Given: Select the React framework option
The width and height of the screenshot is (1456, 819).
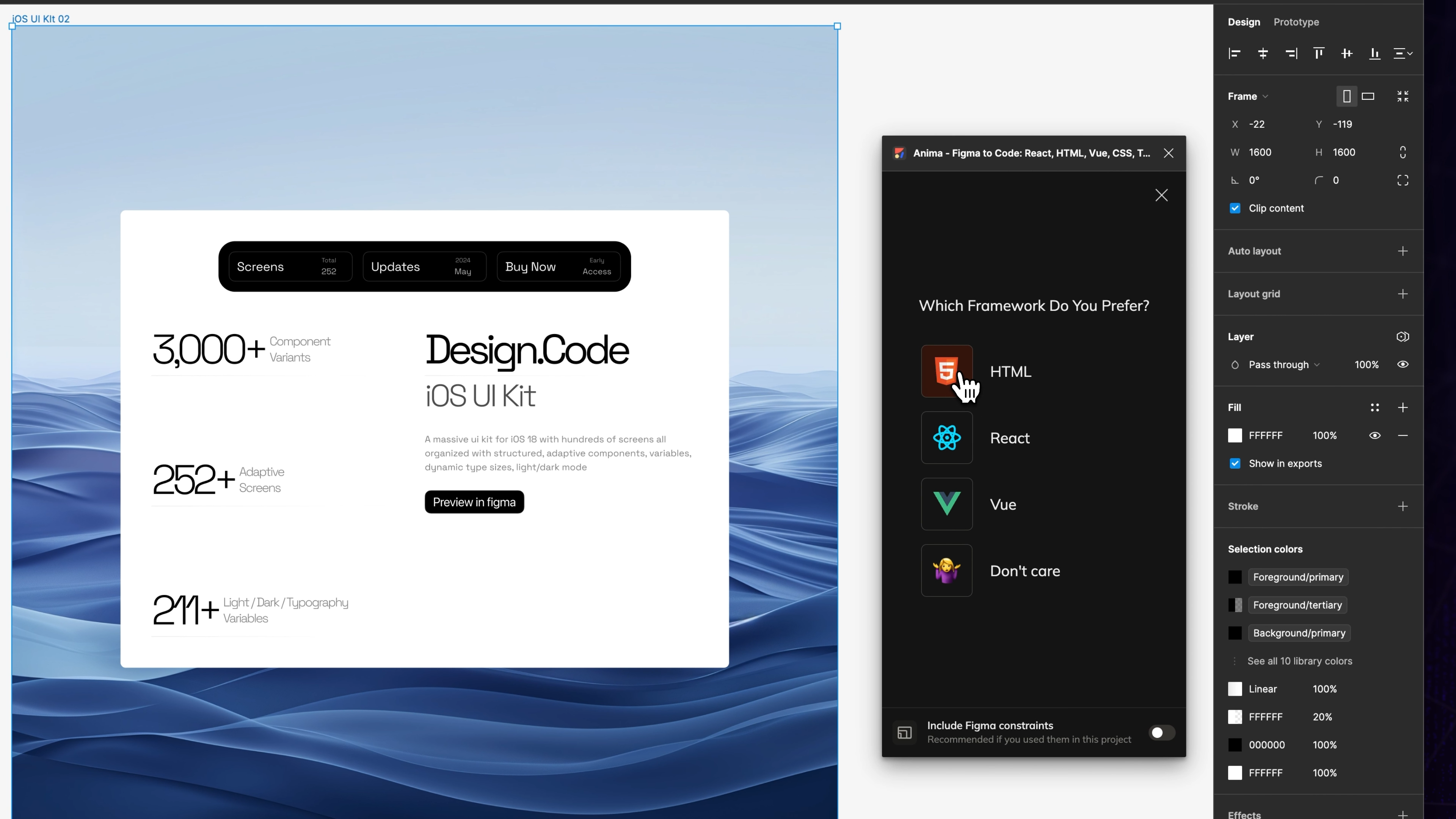Looking at the screenshot, I should coord(1010,438).
